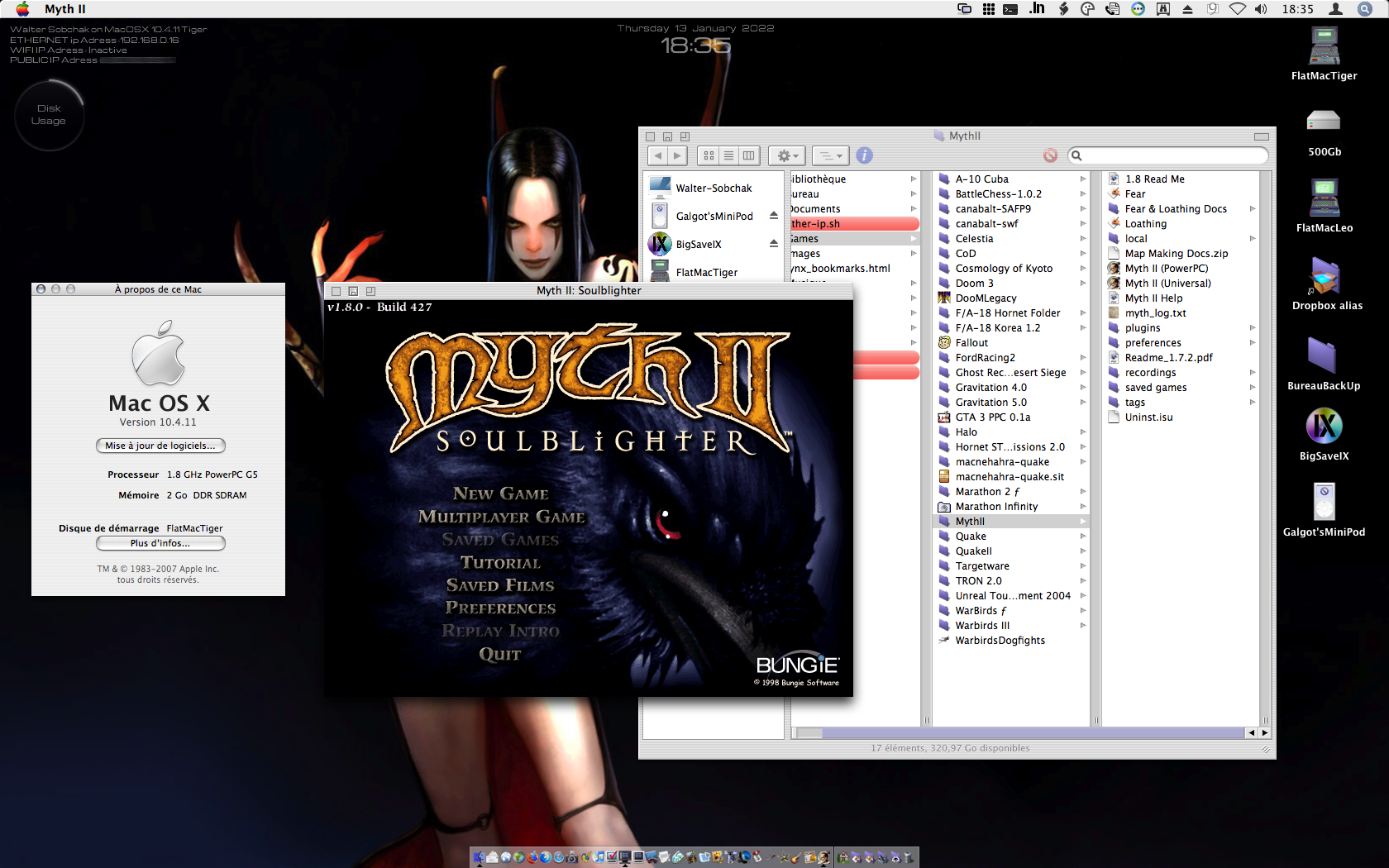
Task: Quit Myth II from main menu
Action: tap(500, 654)
